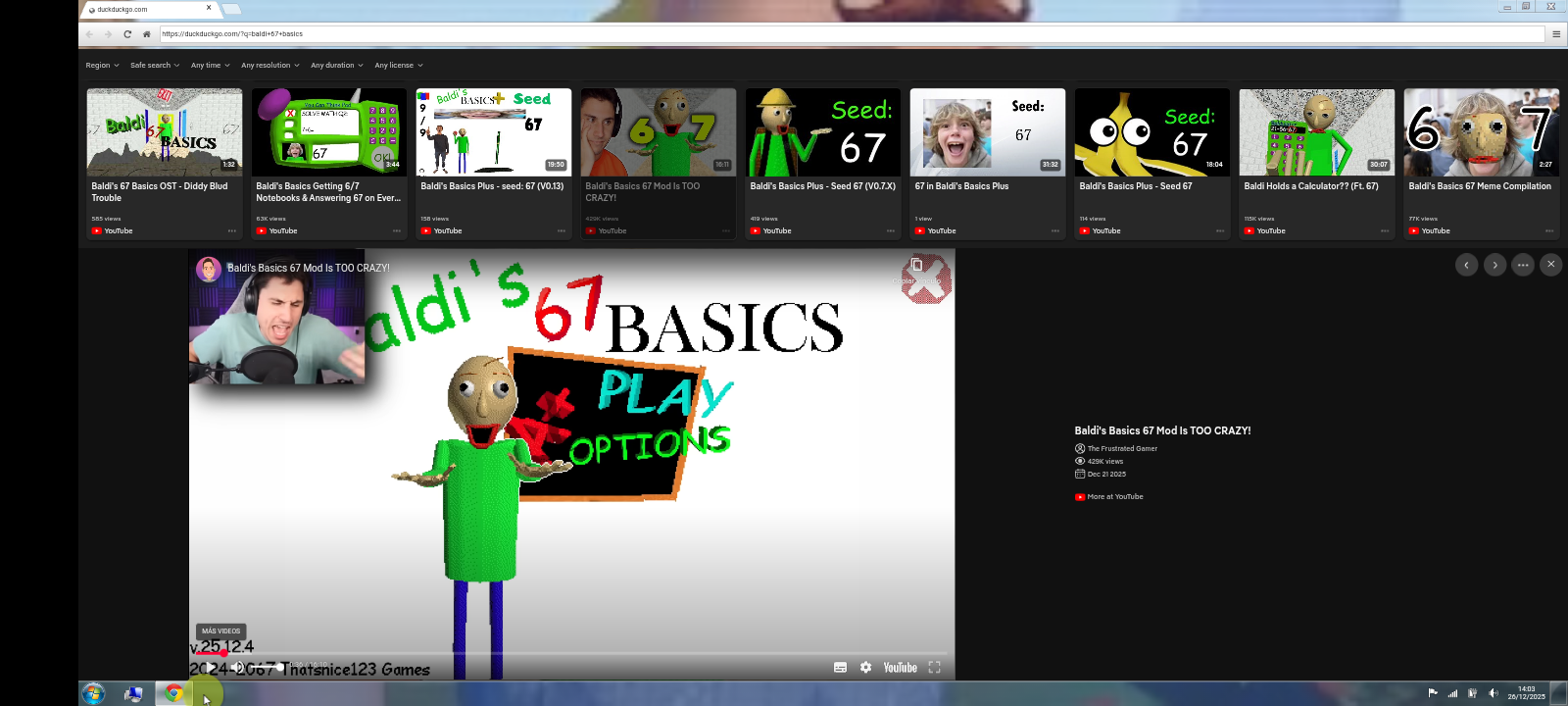1568x706 pixels.
Task: Open the Any license filter
Action: tap(399, 66)
